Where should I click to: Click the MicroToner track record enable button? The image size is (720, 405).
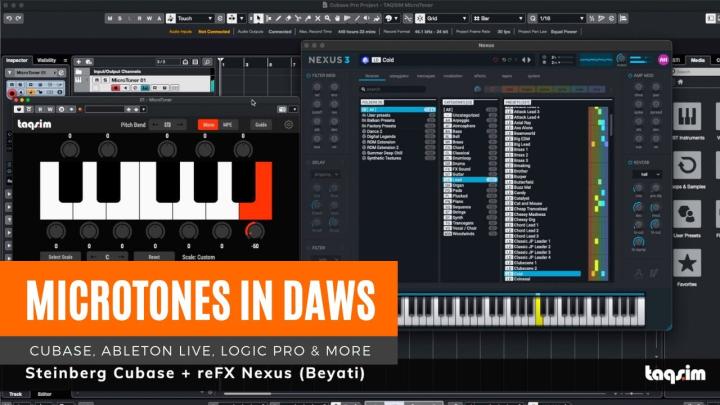(116, 88)
